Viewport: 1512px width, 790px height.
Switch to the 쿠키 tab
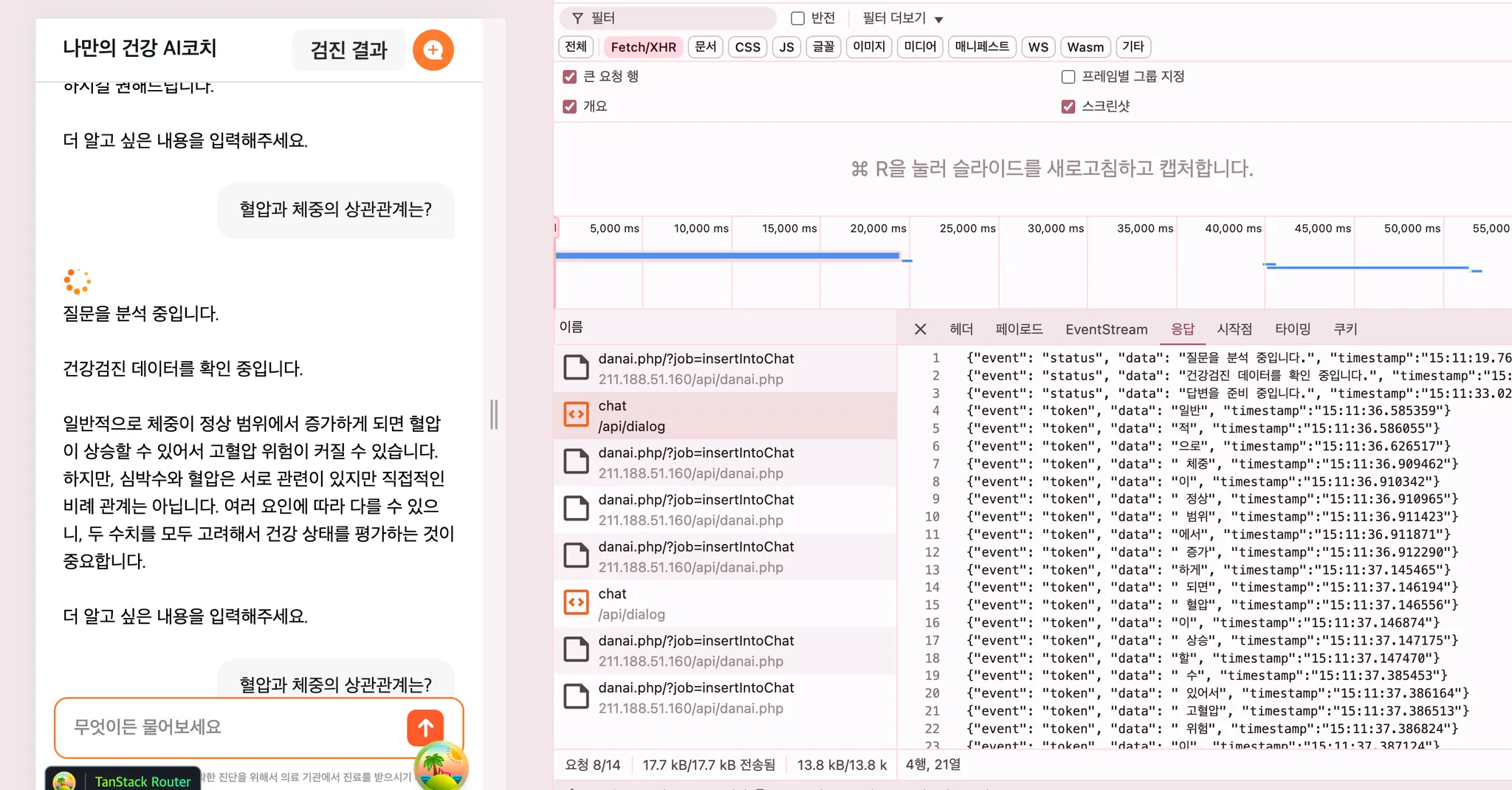tap(1345, 329)
